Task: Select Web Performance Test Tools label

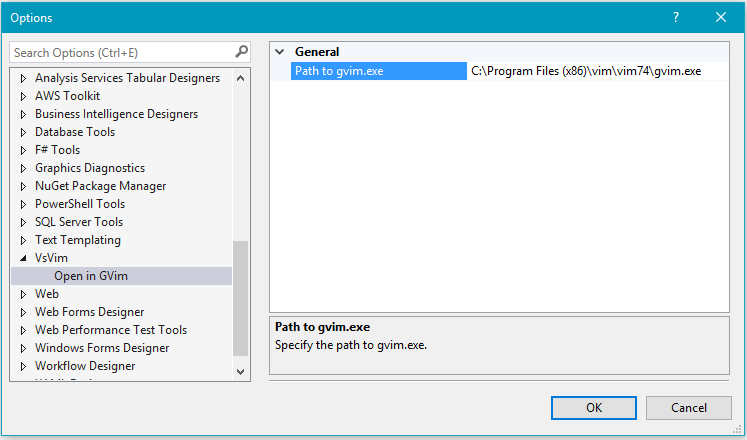Action: pyautogui.click(x=111, y=330)
